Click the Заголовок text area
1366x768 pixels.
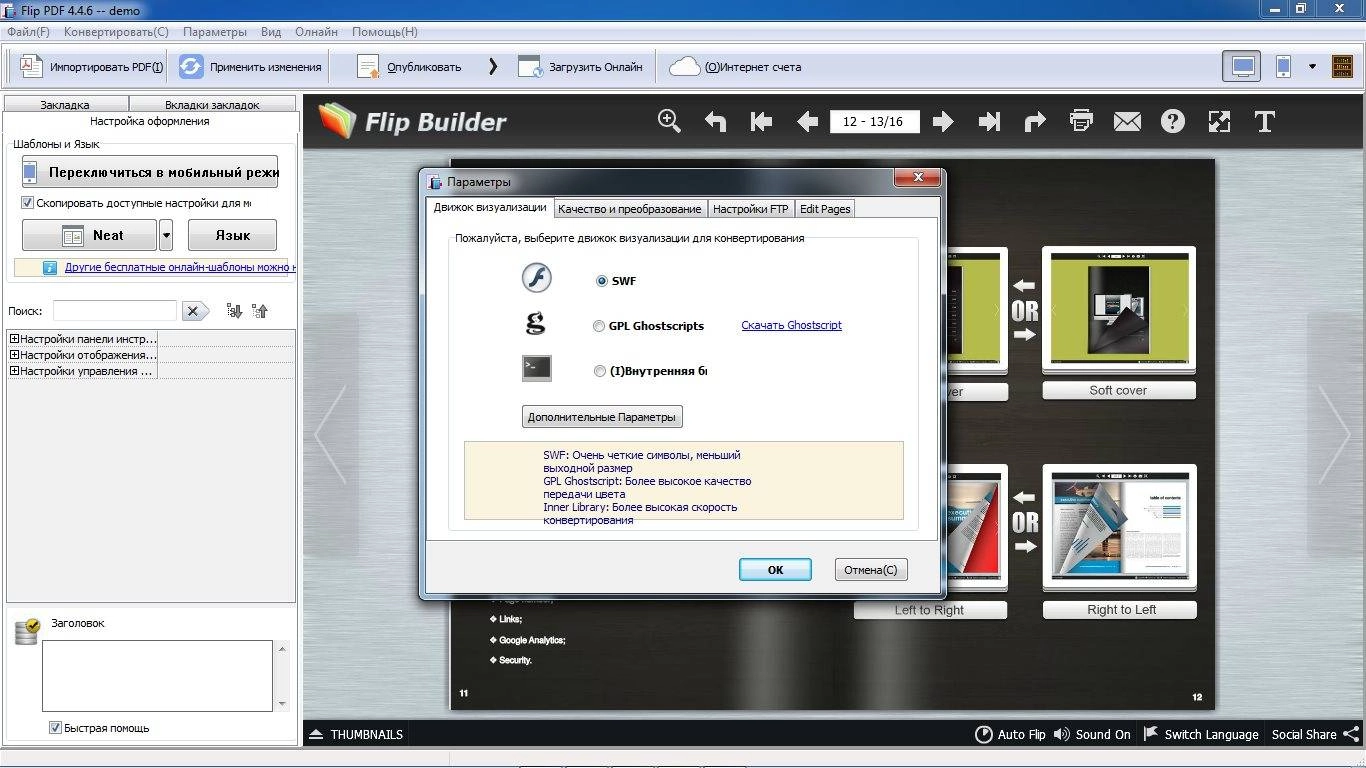157,676
